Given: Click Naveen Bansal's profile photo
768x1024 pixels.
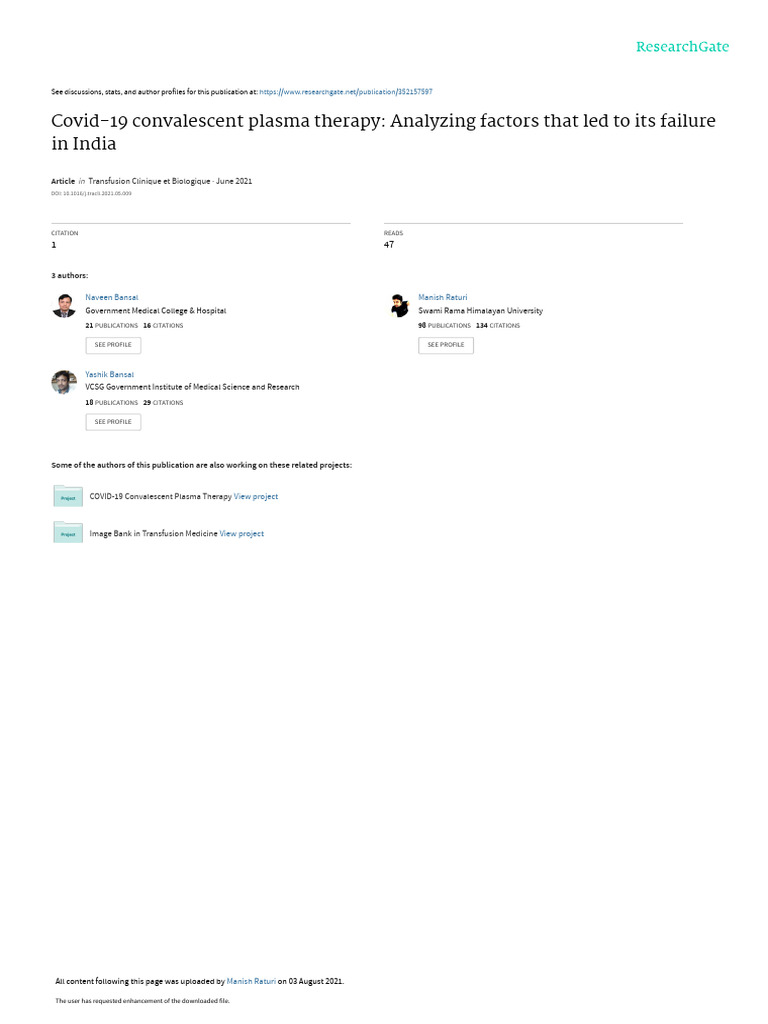Looking at the screenshot, I should tap(64, 306).
